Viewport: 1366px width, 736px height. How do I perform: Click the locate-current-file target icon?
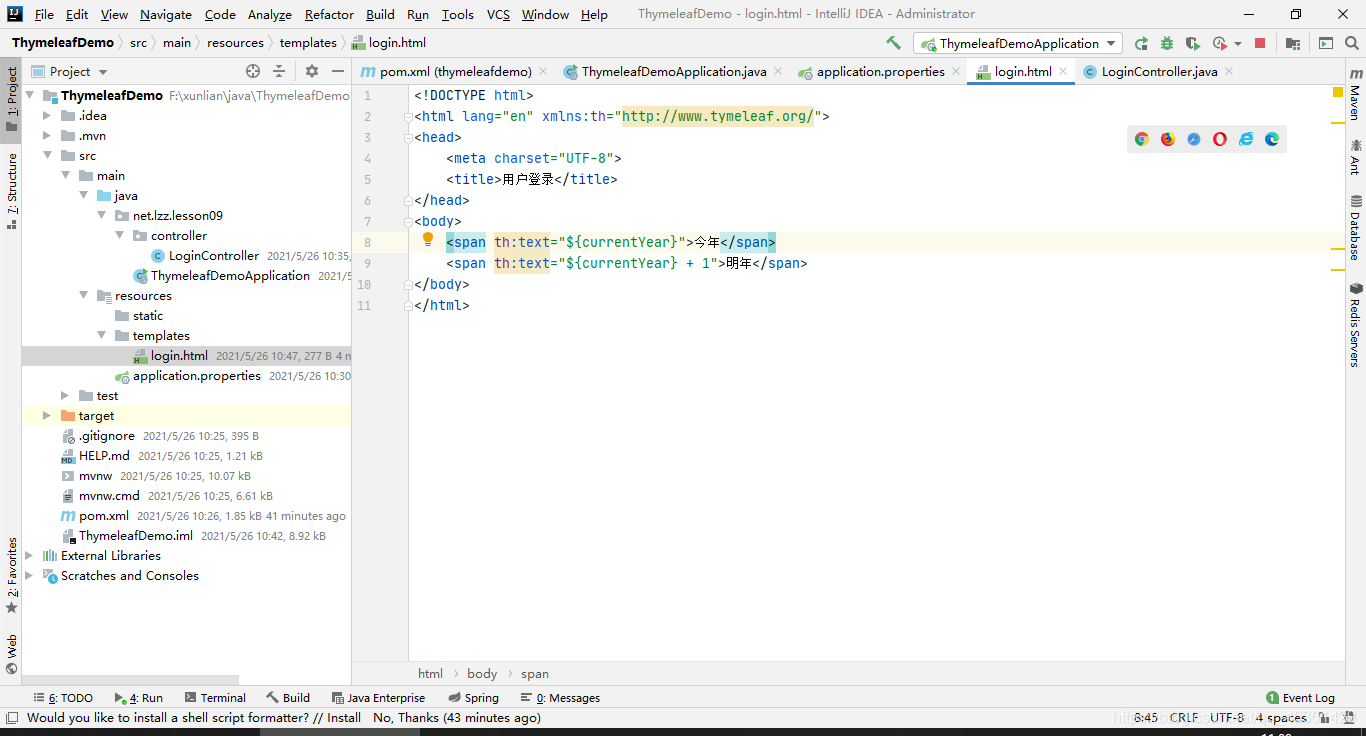(253, 71)
